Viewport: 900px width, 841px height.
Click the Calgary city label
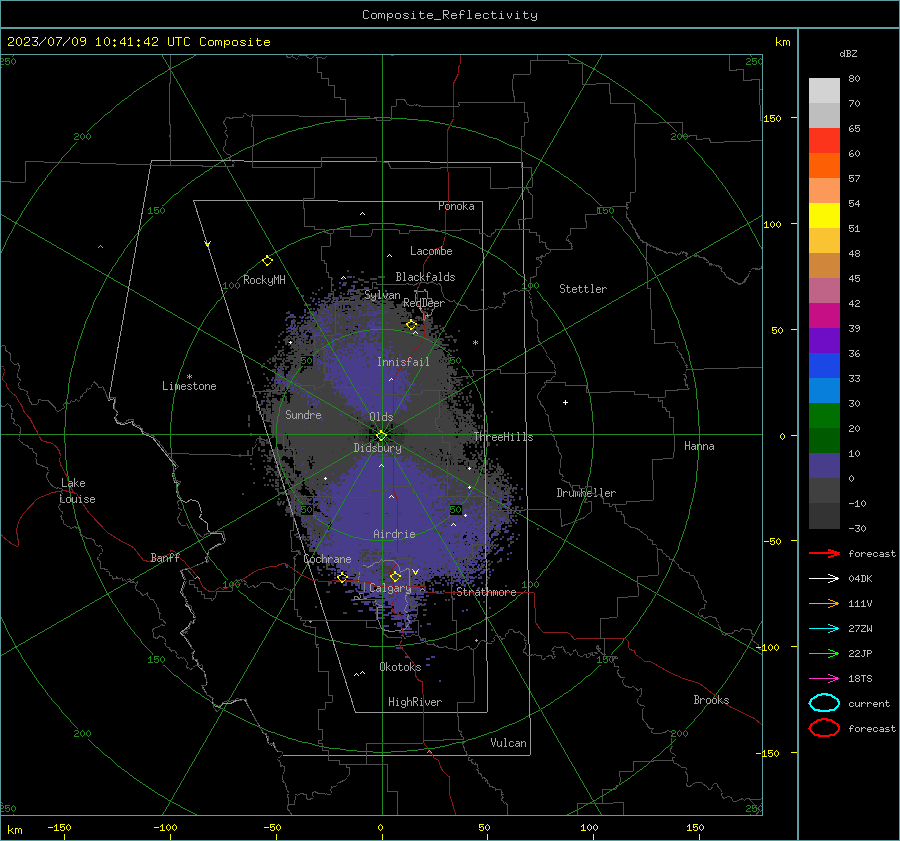coord(390,588)
